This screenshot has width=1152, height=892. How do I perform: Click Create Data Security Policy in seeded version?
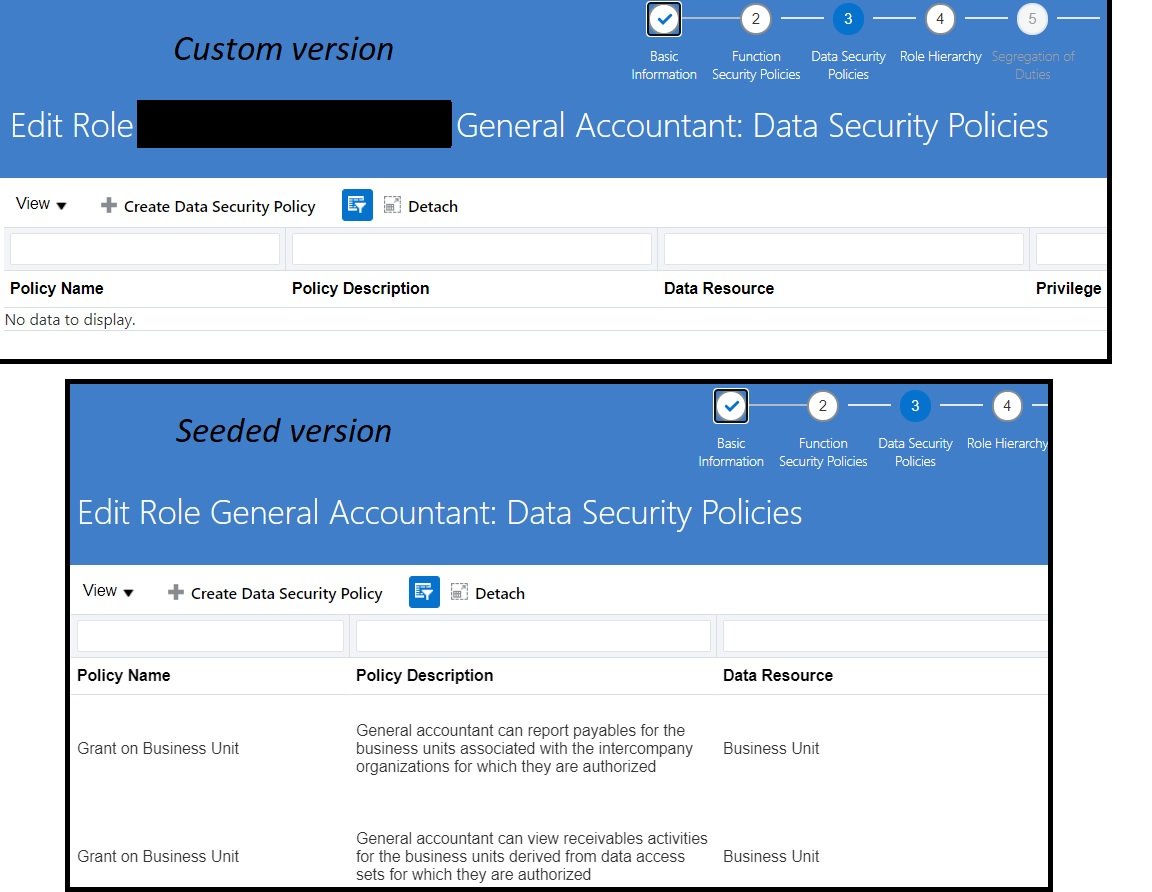point(286,593)
